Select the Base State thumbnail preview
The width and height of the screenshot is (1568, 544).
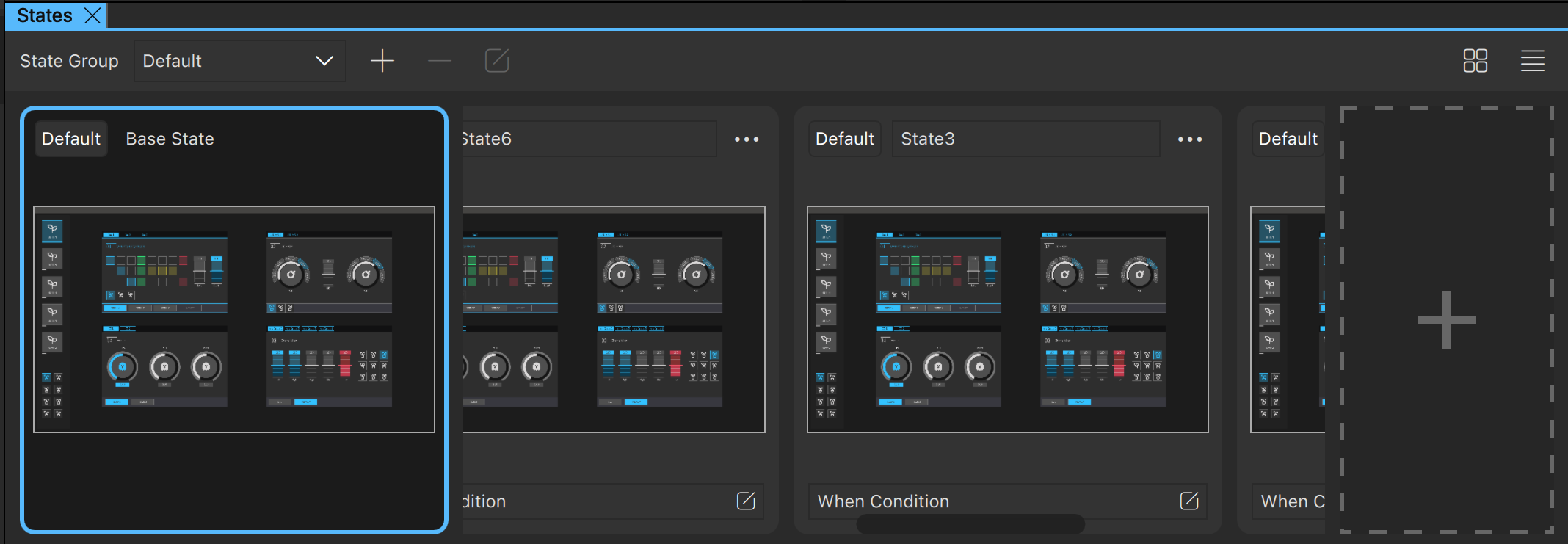tap(234, 319)
